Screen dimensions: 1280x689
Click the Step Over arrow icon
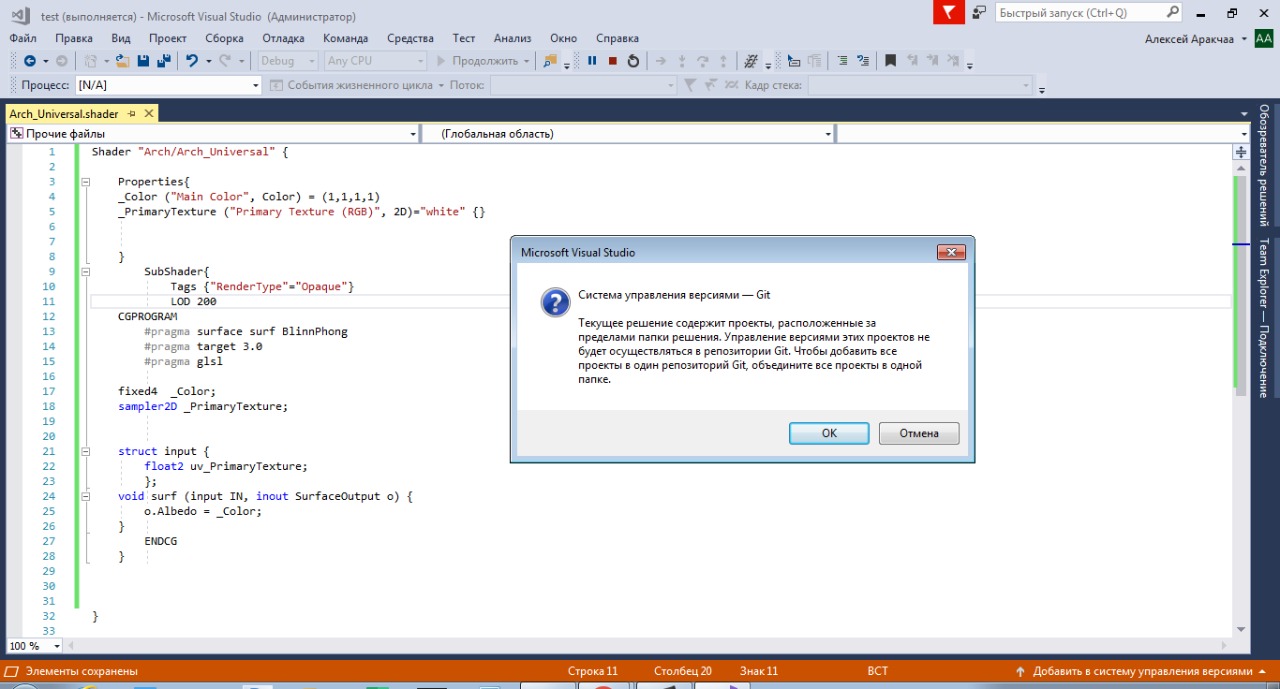(703, 61)
